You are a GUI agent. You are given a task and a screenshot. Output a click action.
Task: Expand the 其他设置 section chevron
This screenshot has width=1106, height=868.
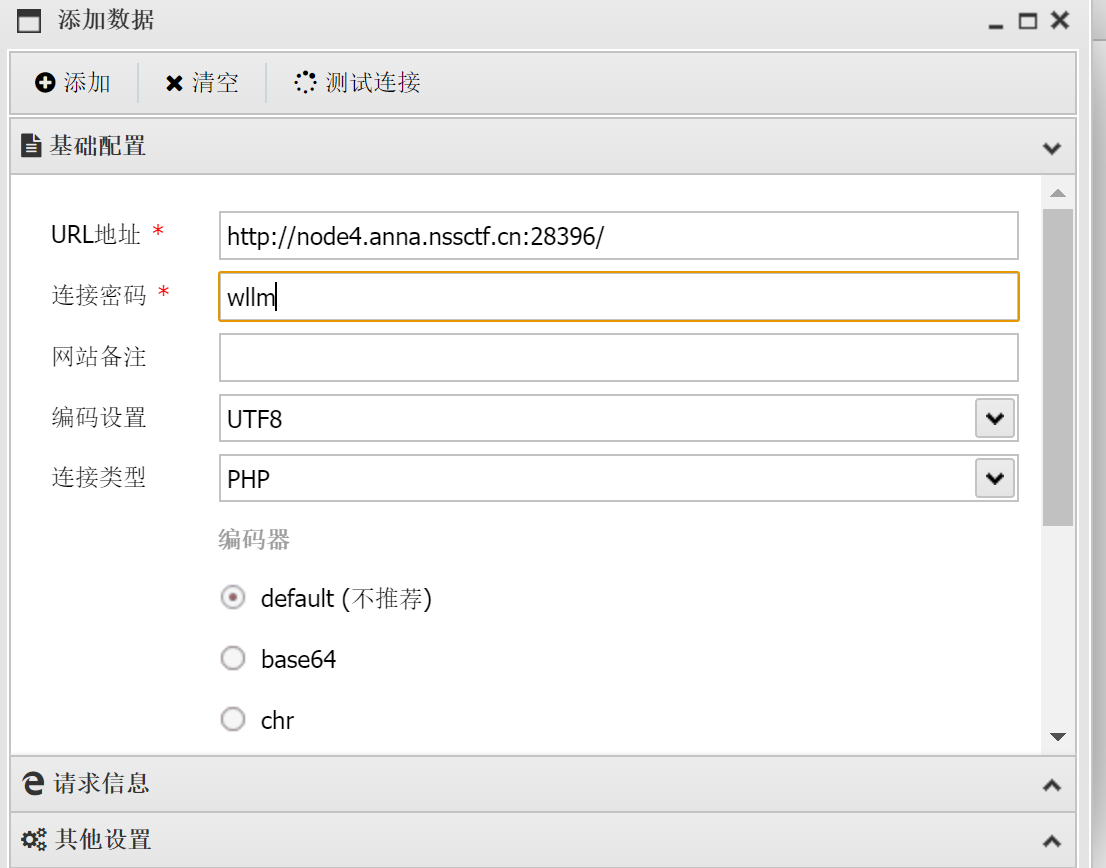click(1052, 841)
